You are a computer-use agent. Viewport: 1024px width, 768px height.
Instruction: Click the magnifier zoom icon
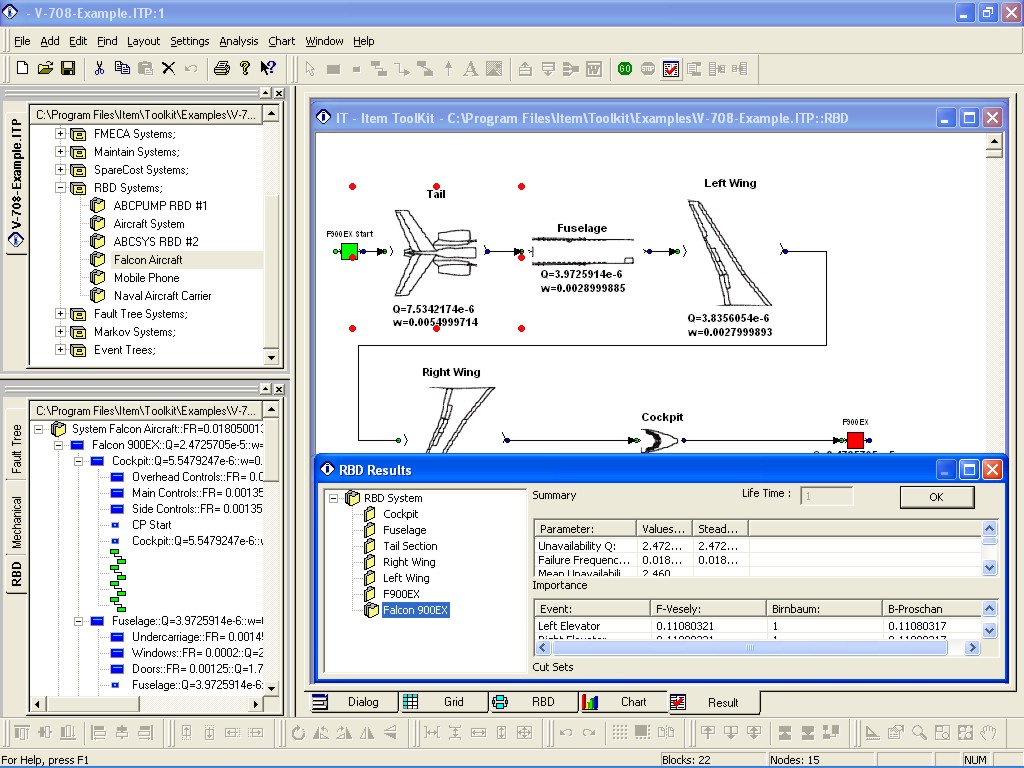pyautogui.click(x=920, y=733)
